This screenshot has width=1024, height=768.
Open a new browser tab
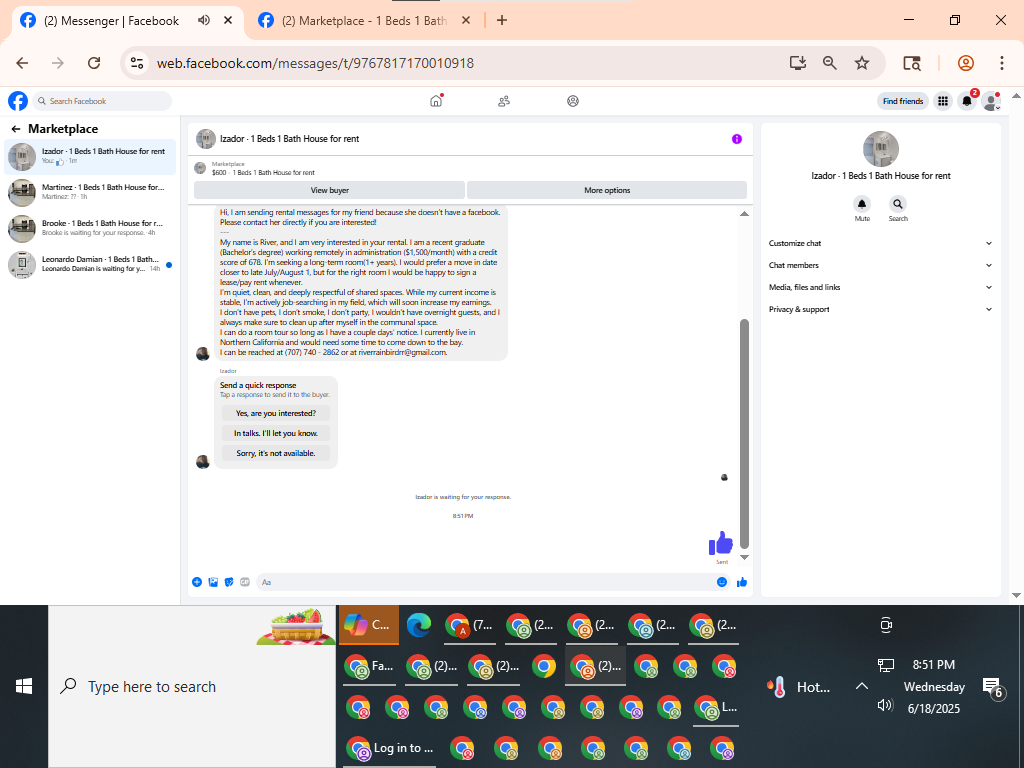pyautogui.click(x=502, y=20)
